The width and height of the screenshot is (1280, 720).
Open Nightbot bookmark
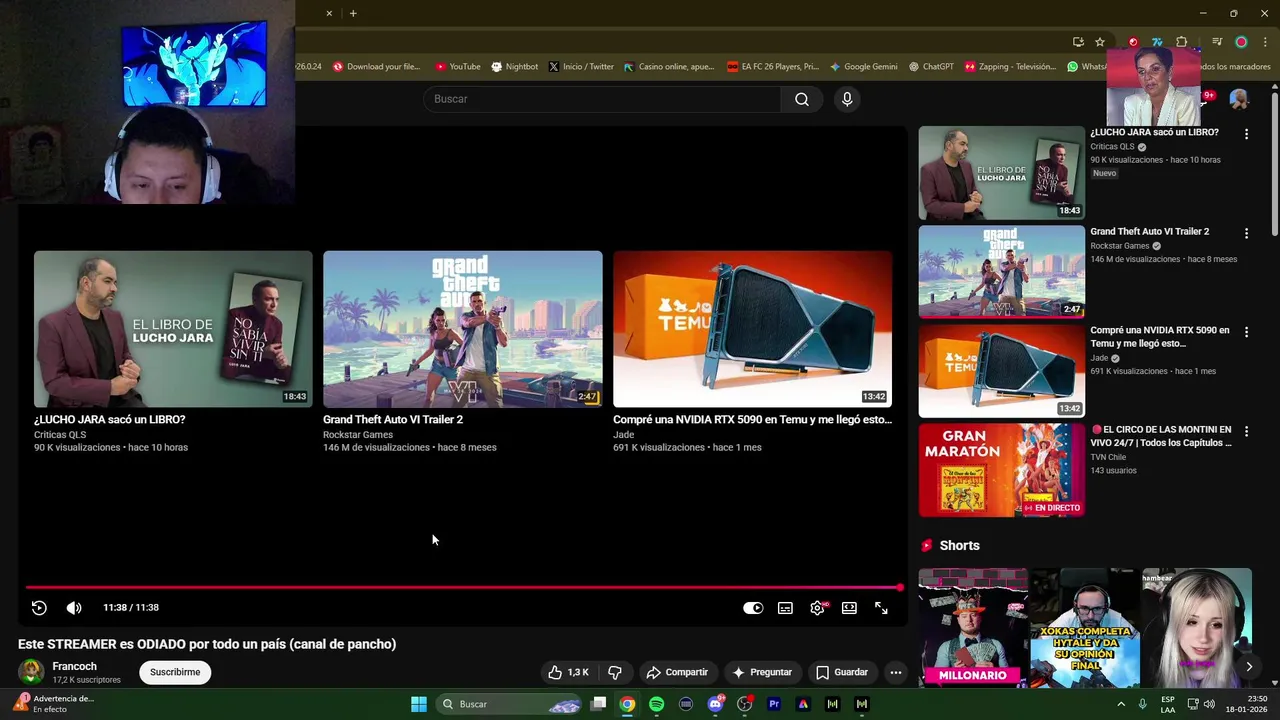515,67
